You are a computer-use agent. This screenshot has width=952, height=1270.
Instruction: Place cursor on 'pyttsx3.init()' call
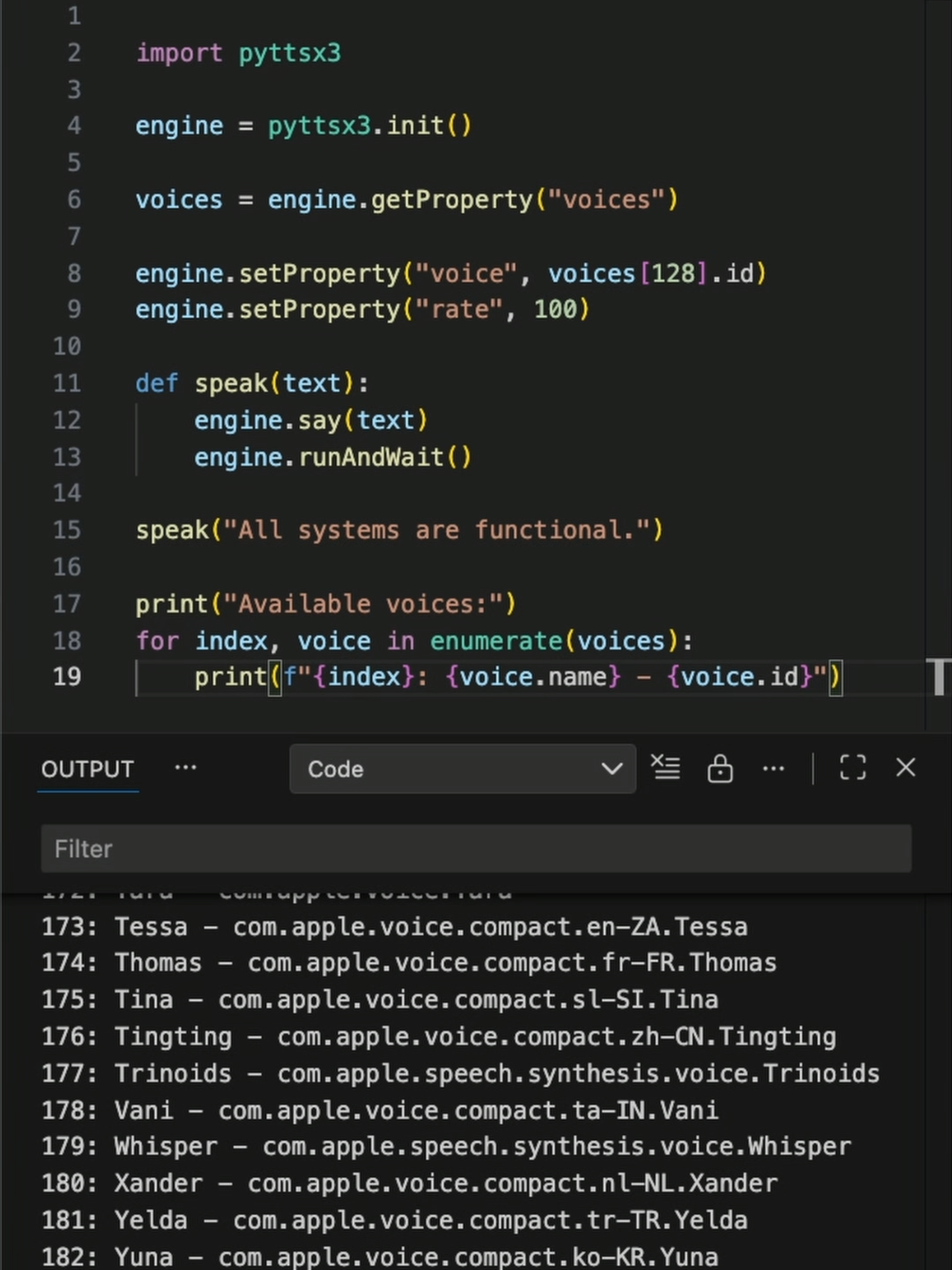370,126
